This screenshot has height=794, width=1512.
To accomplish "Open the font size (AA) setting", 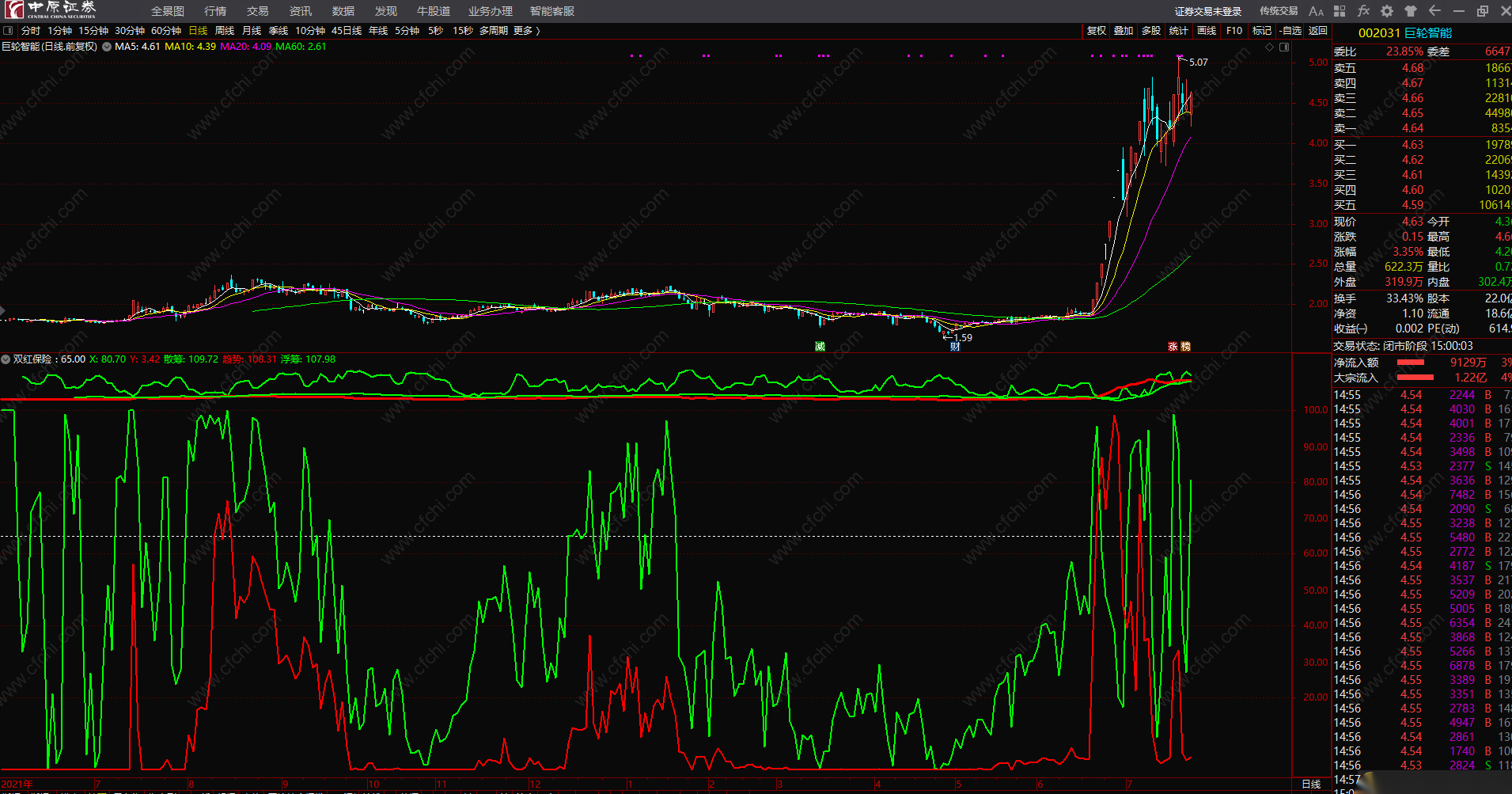I will tap(1316, 11).
